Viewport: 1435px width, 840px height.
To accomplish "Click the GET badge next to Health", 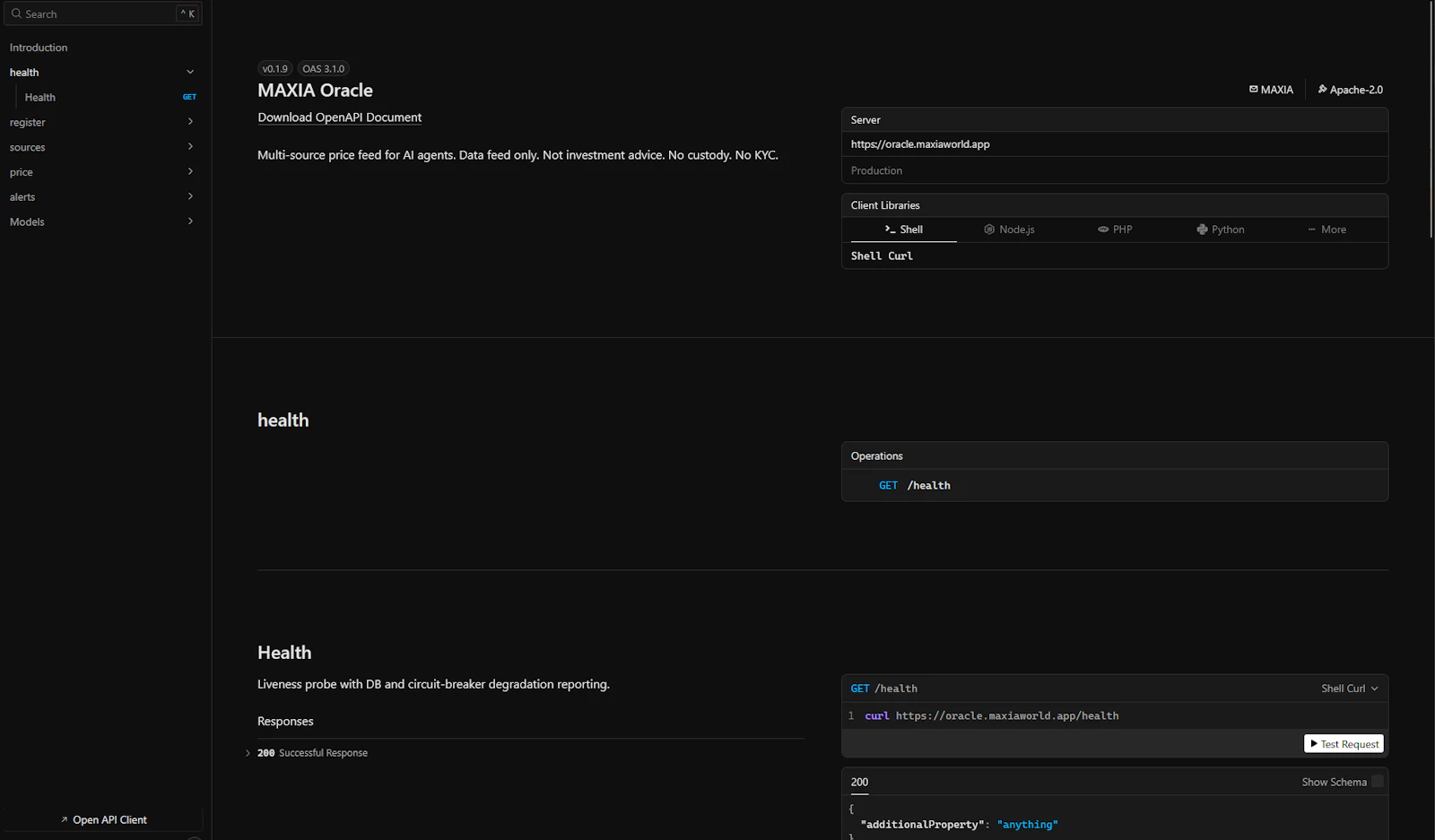I will tap(189, 96).
